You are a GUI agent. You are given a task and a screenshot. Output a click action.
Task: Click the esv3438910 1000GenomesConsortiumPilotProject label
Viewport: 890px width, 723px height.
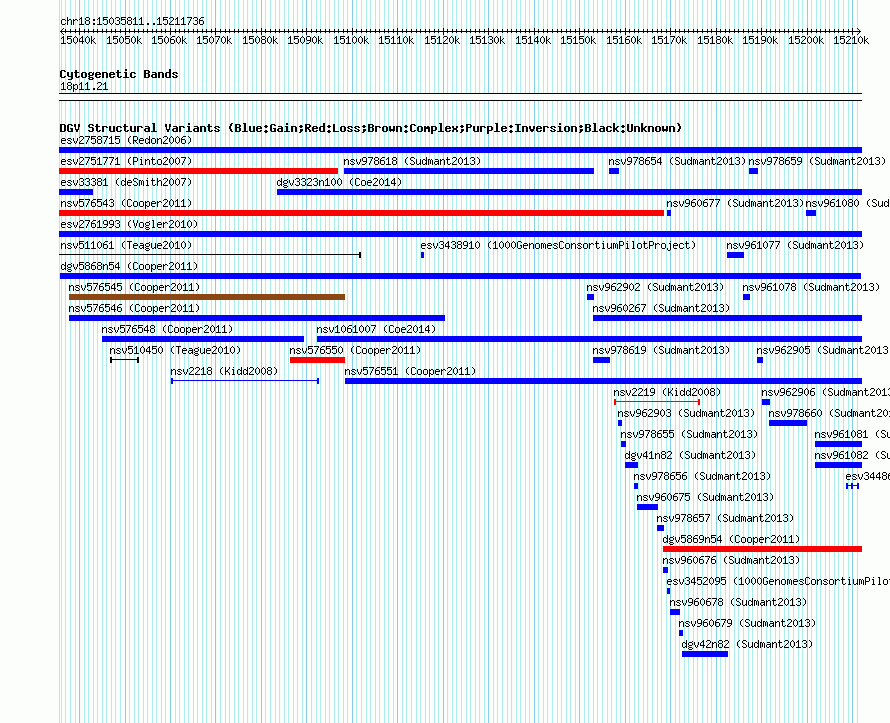(558, 245)
